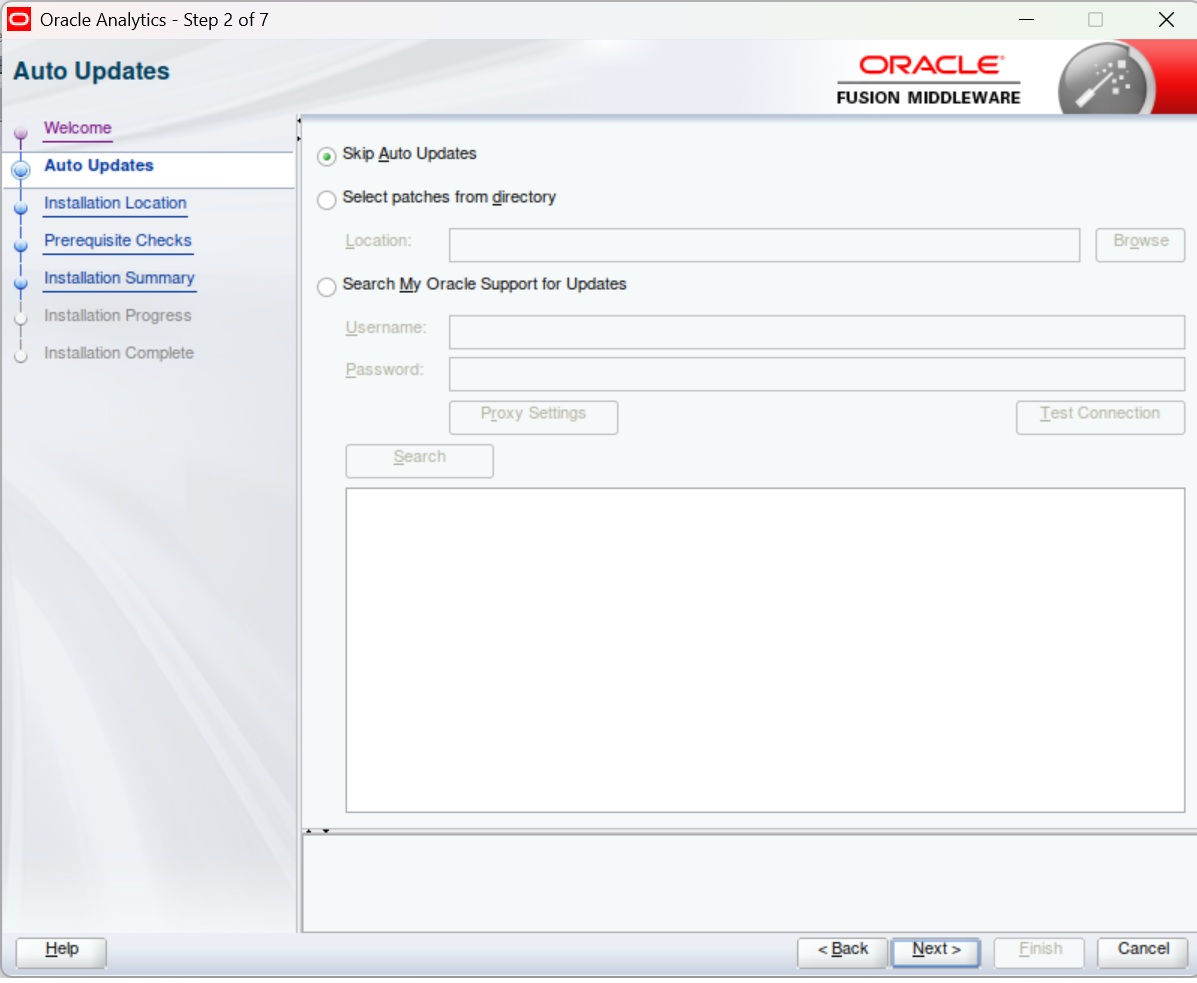Screen dimensions: 1197x983
Task: Jump to Installation Summary step
Action: pos(120,279)
